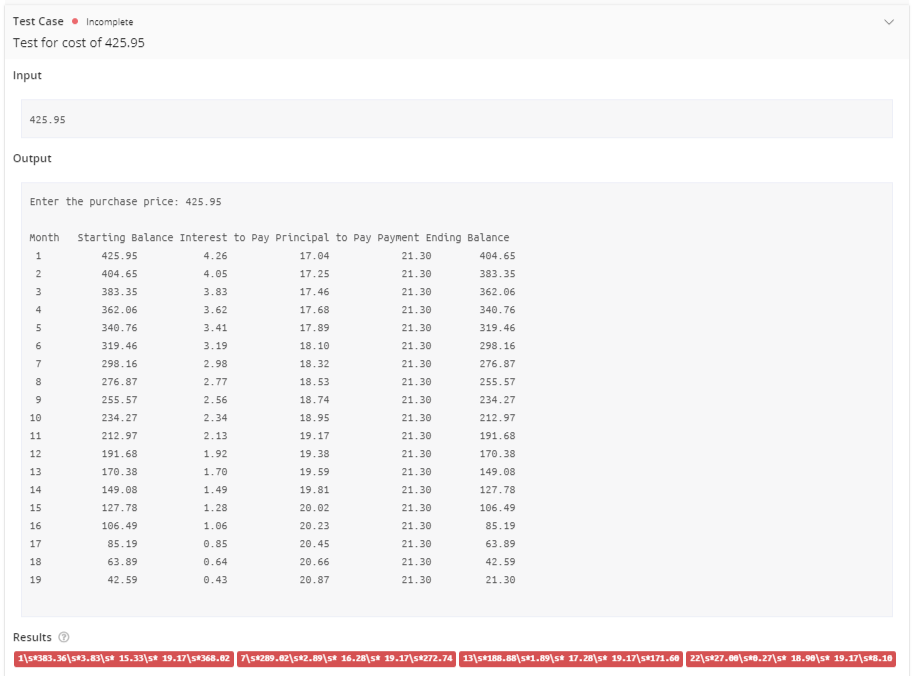Select the Month 1 row in the table

(x=270, y=255)
